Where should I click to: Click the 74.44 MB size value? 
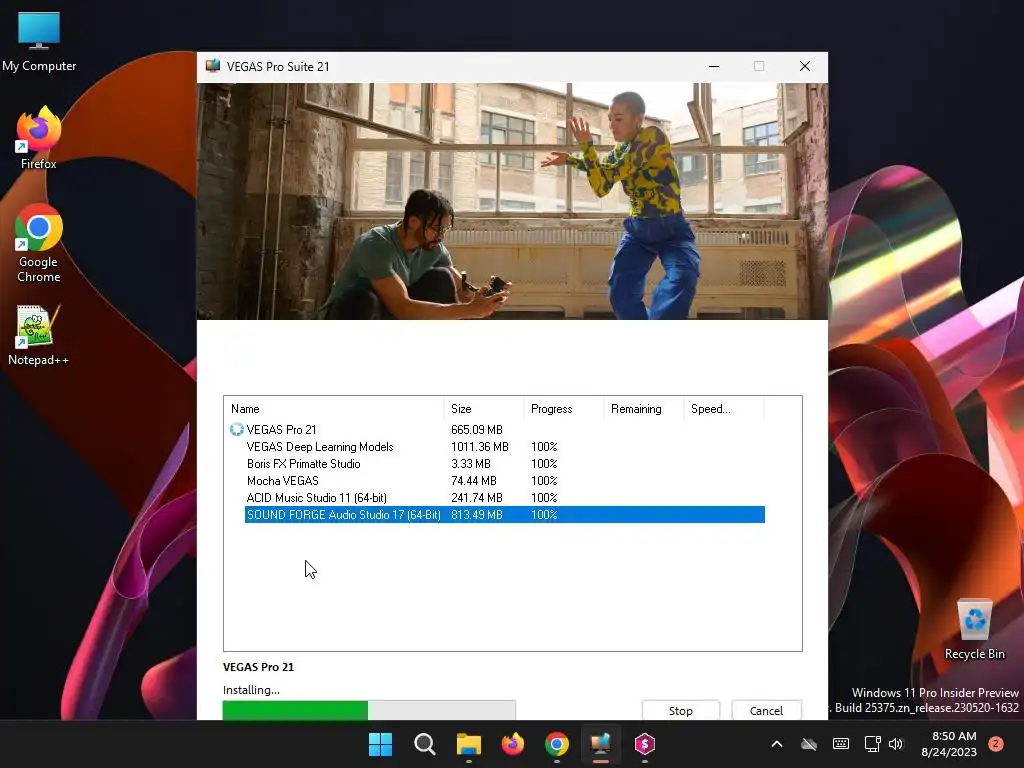473,481
